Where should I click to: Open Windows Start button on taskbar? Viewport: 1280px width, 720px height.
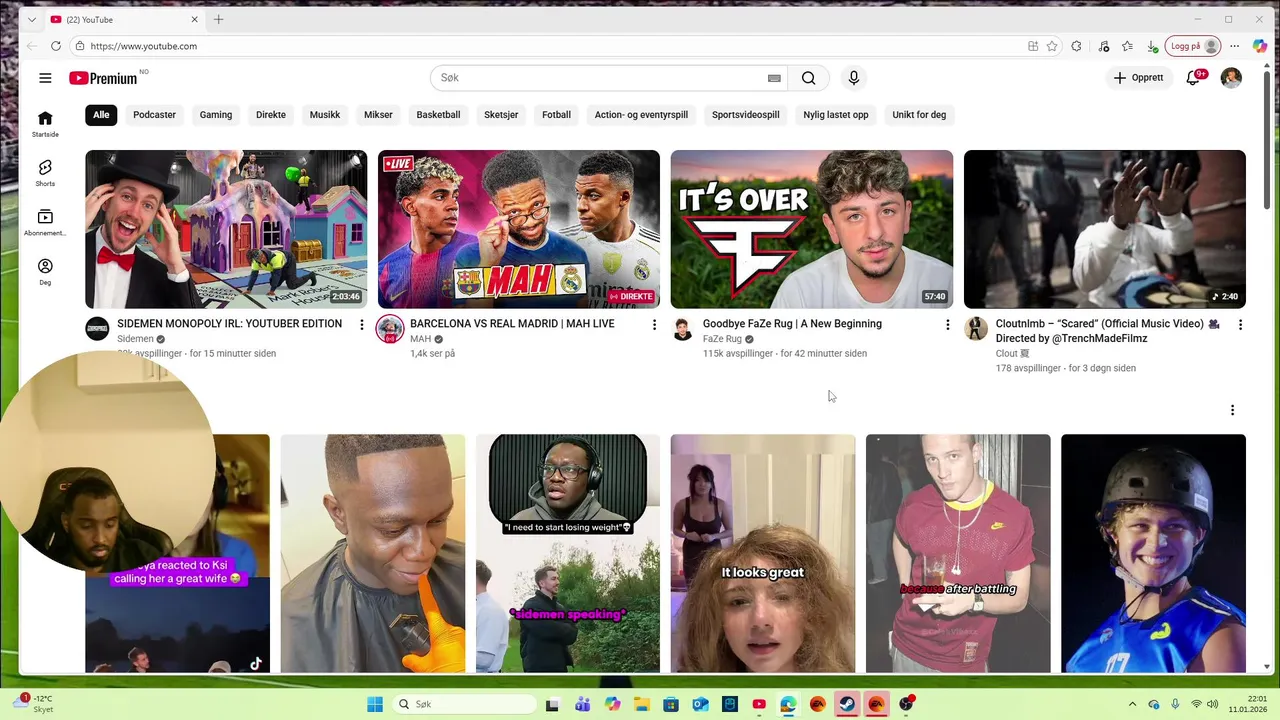375,704
